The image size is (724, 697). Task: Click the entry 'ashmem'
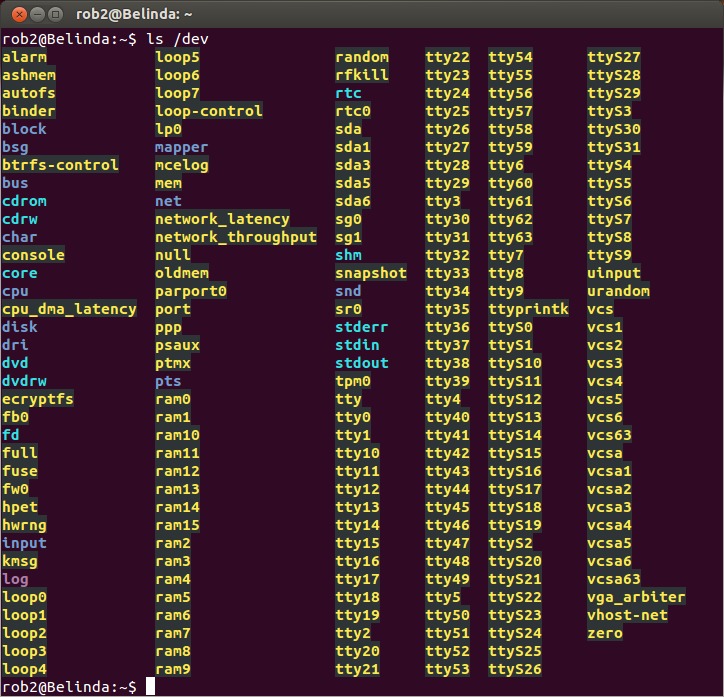pos(29,75)
